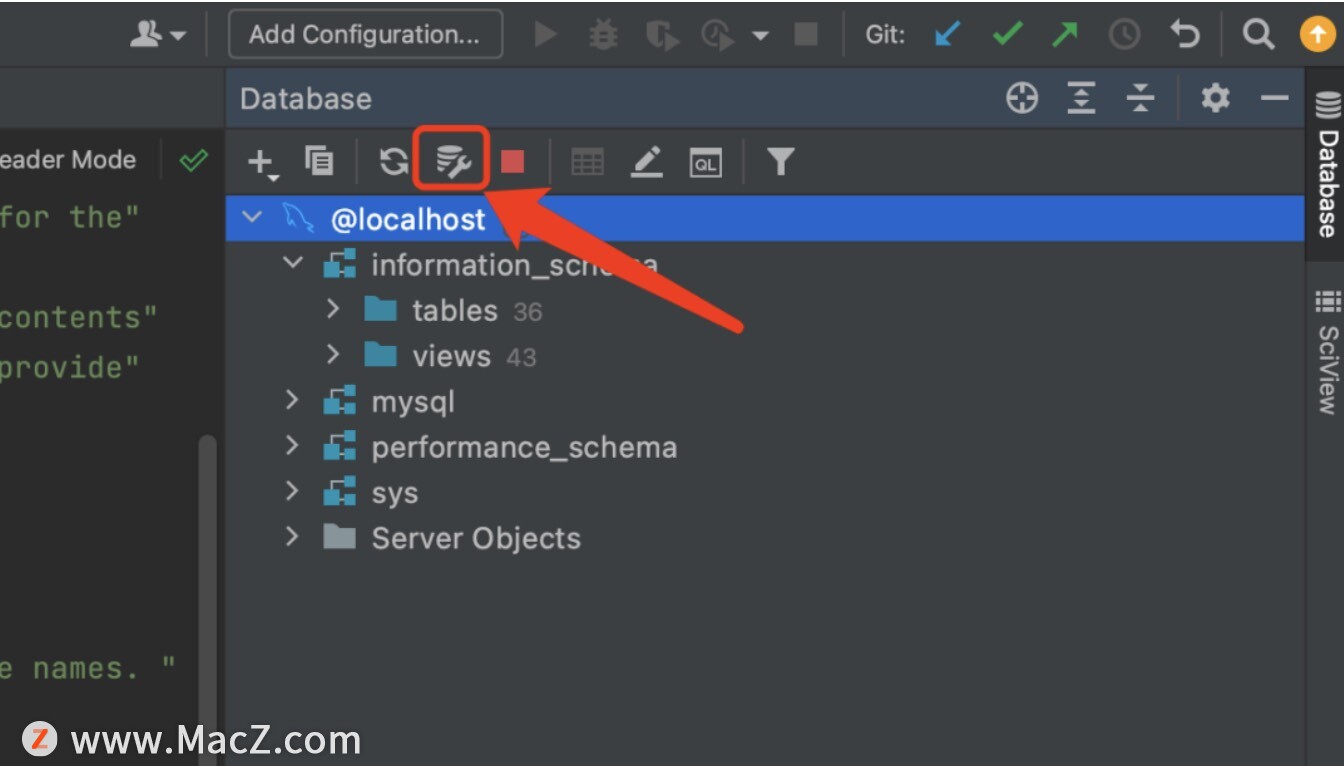This screenshot has width=1344, height=766.
Task: Click the Debug bug icon
Action: 603,35
